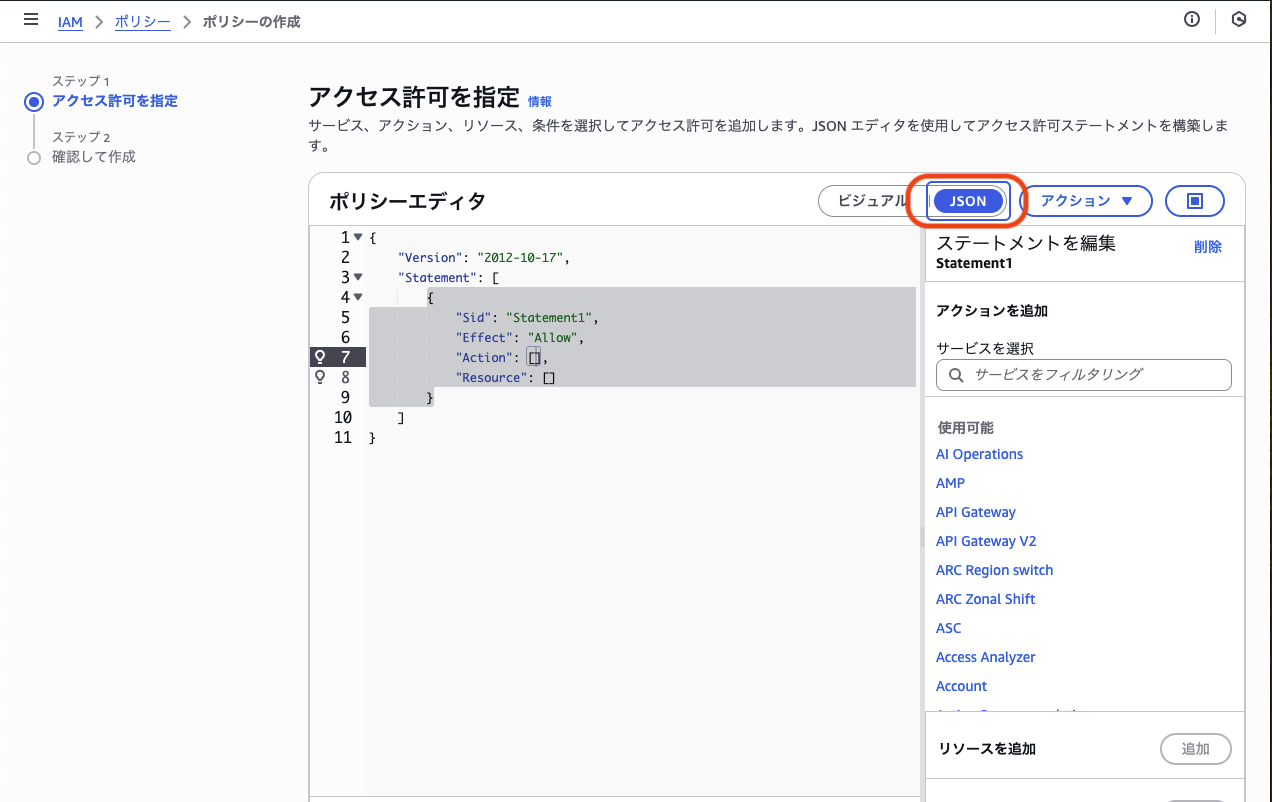Viewport: 1272px width, 802px height.
Task: Click 削除 to delete Statement1
Action: 1207,246
